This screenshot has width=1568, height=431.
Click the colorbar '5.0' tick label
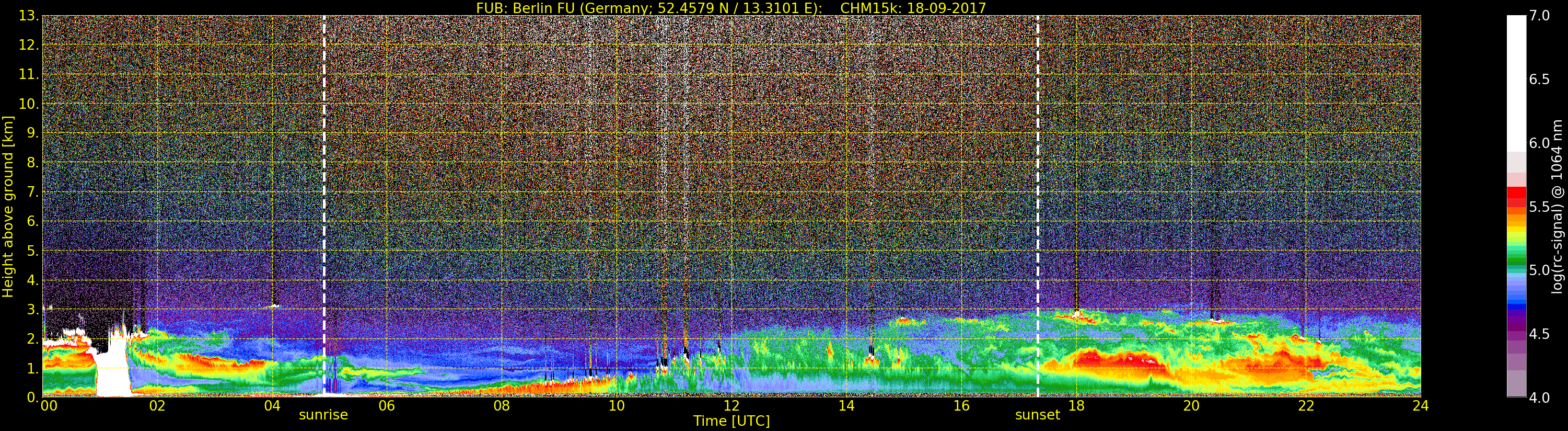1539,270
